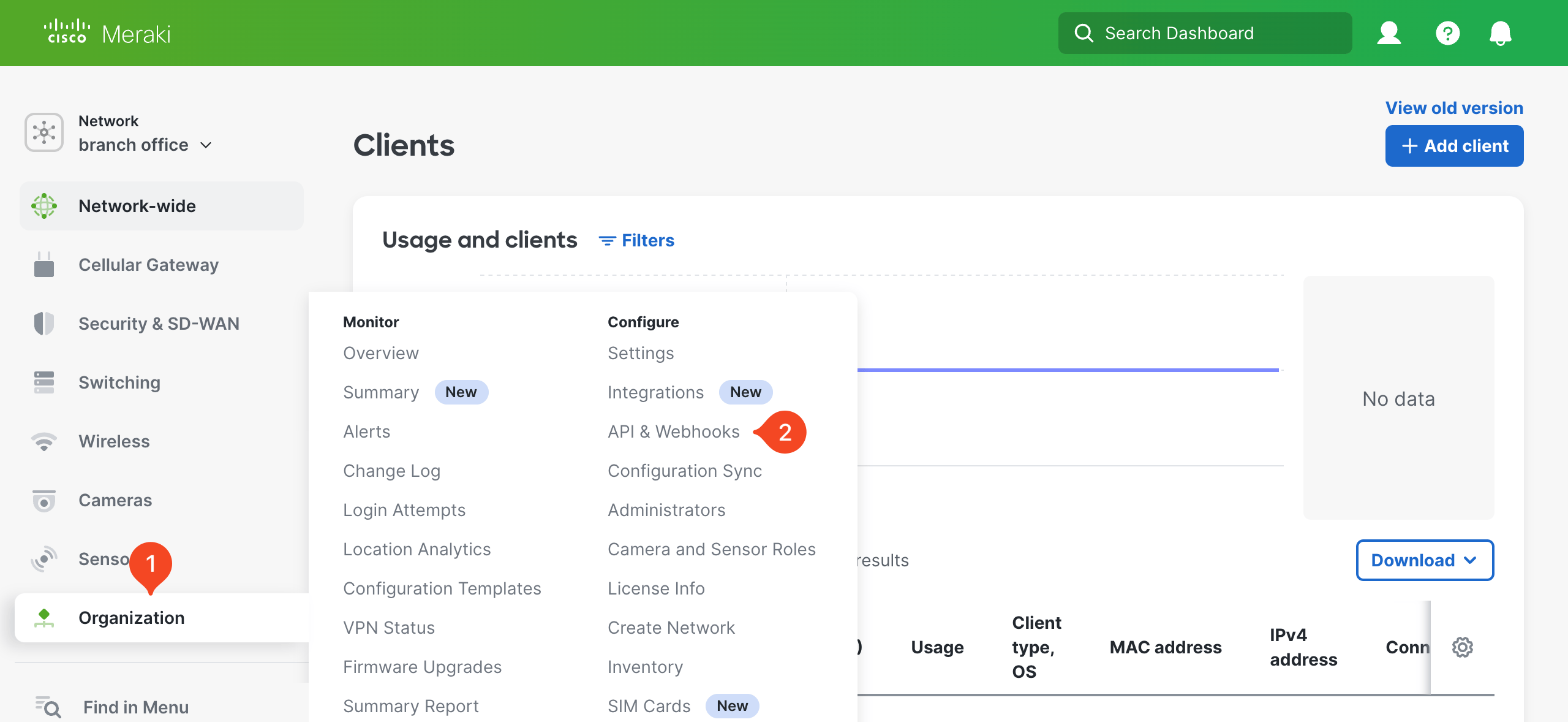Click the Find in Menu search icon
The image size is (1568, 722).
click(x=48, y=707)
